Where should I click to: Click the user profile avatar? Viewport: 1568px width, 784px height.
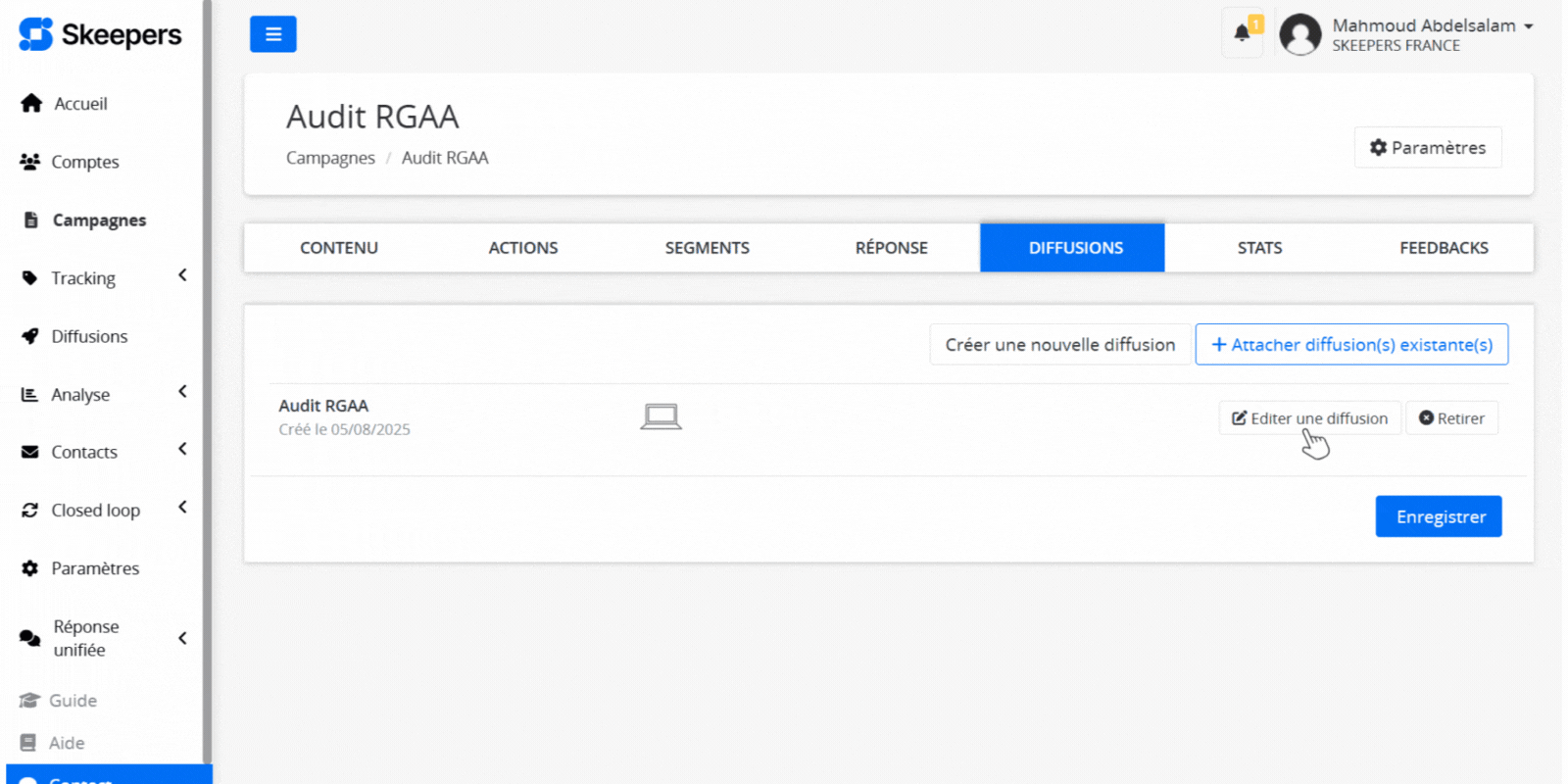(1299, 35)
